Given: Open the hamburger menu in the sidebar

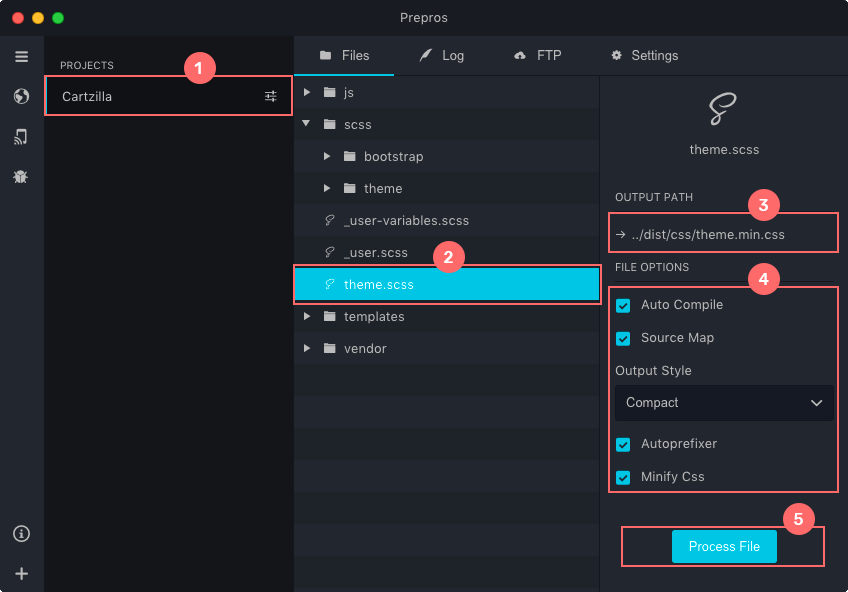Looking at the screenshot, I should coord(21,56).
